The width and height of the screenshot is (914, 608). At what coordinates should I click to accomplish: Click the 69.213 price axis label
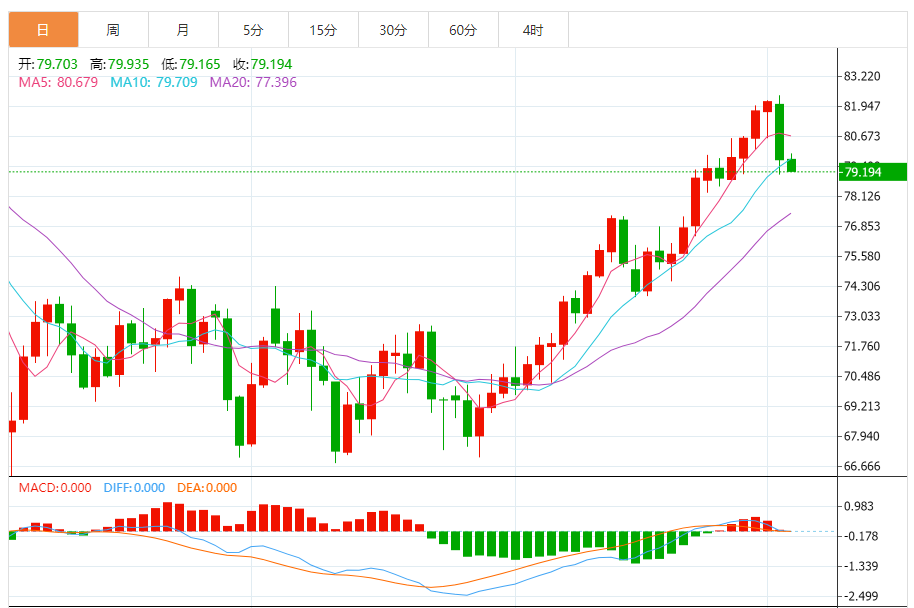click(x=862, y=406)
